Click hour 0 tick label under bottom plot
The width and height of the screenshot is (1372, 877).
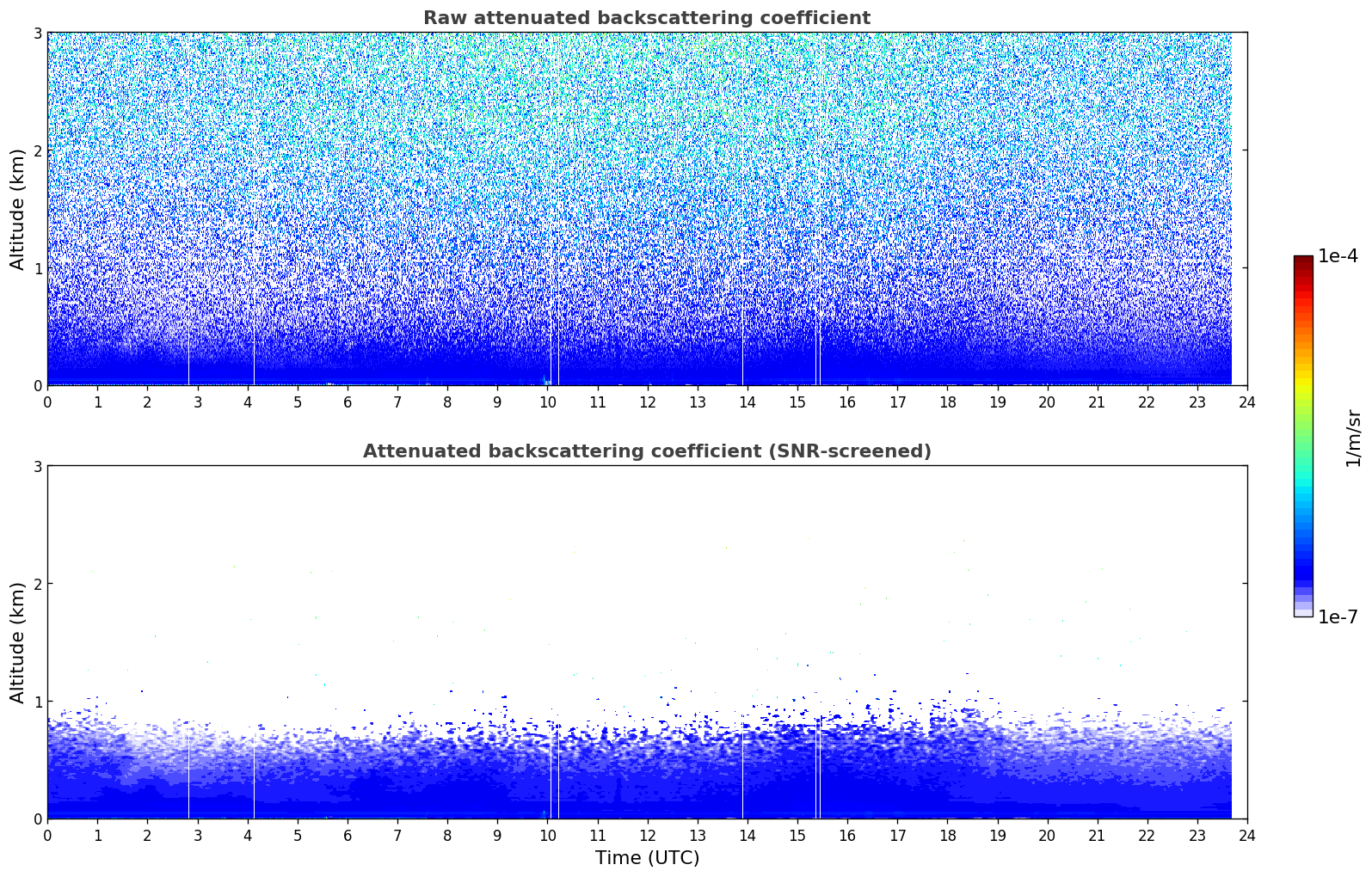(x=47, y=835)
